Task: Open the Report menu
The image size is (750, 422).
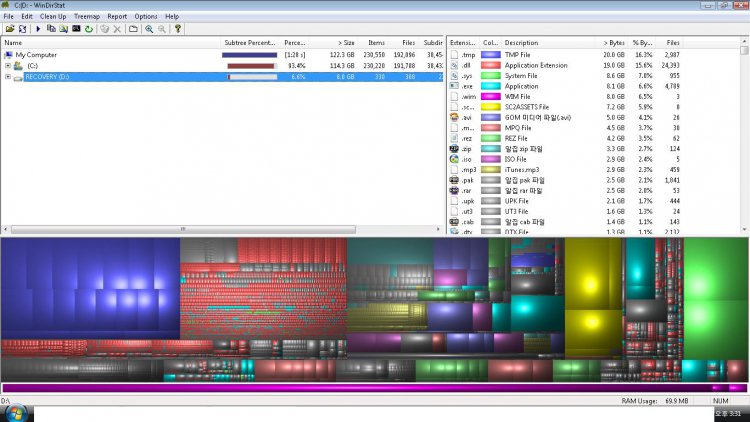Action: [x=117, y=16]
